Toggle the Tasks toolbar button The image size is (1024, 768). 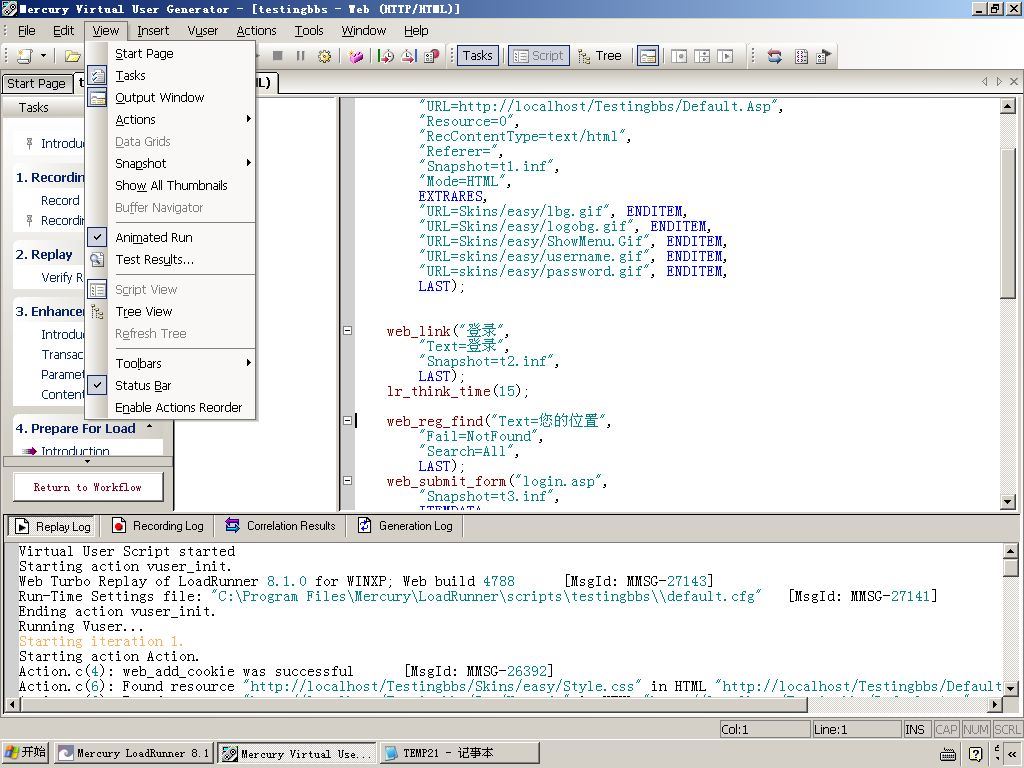pos(478,56)
